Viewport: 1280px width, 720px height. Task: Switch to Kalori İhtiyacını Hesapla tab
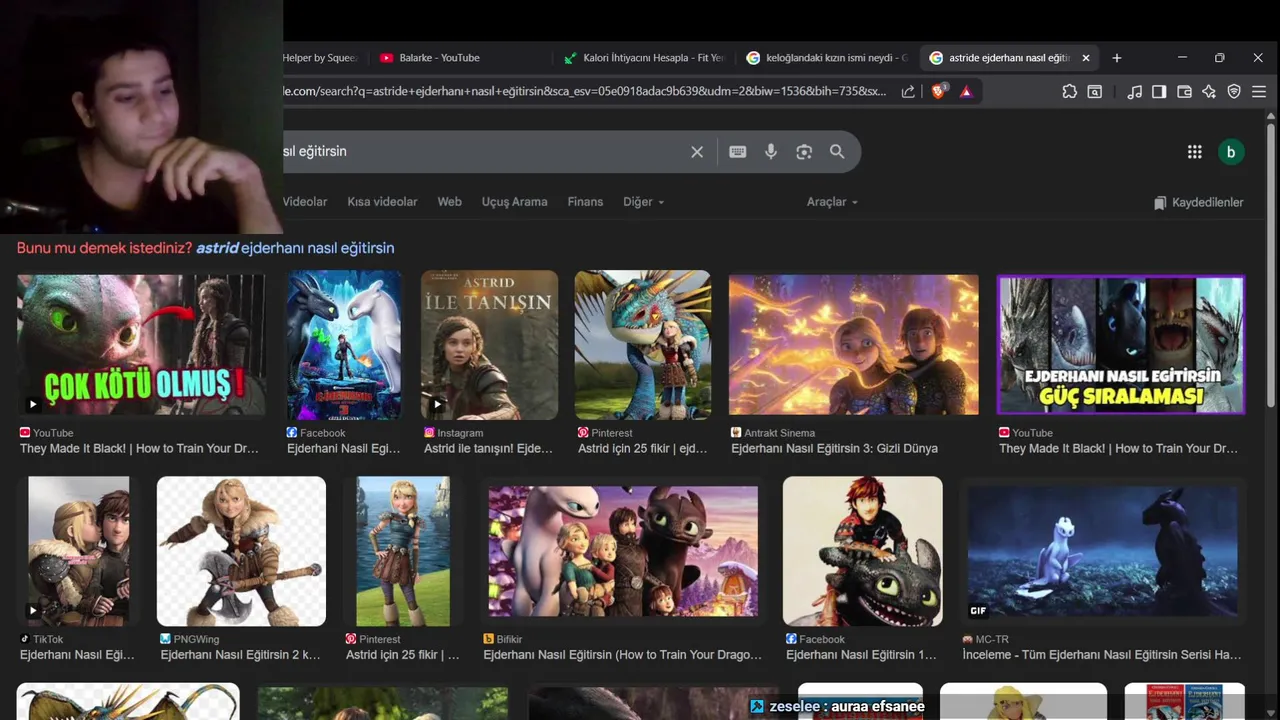(x=643, y=58)
